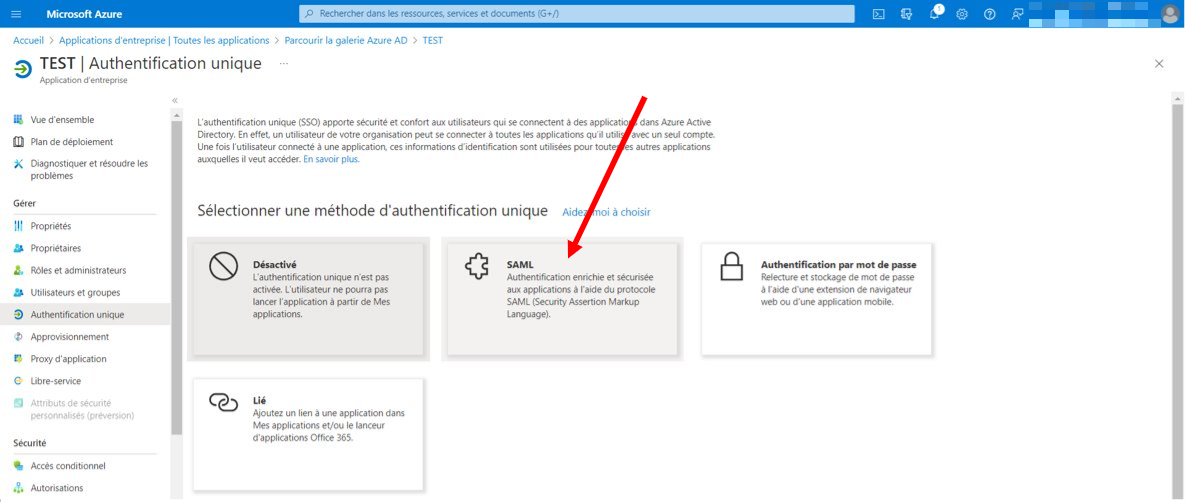Click the Proxy d'application icon
The height and width of the screenshot is (502, 1185).
(x=19, y=359)
